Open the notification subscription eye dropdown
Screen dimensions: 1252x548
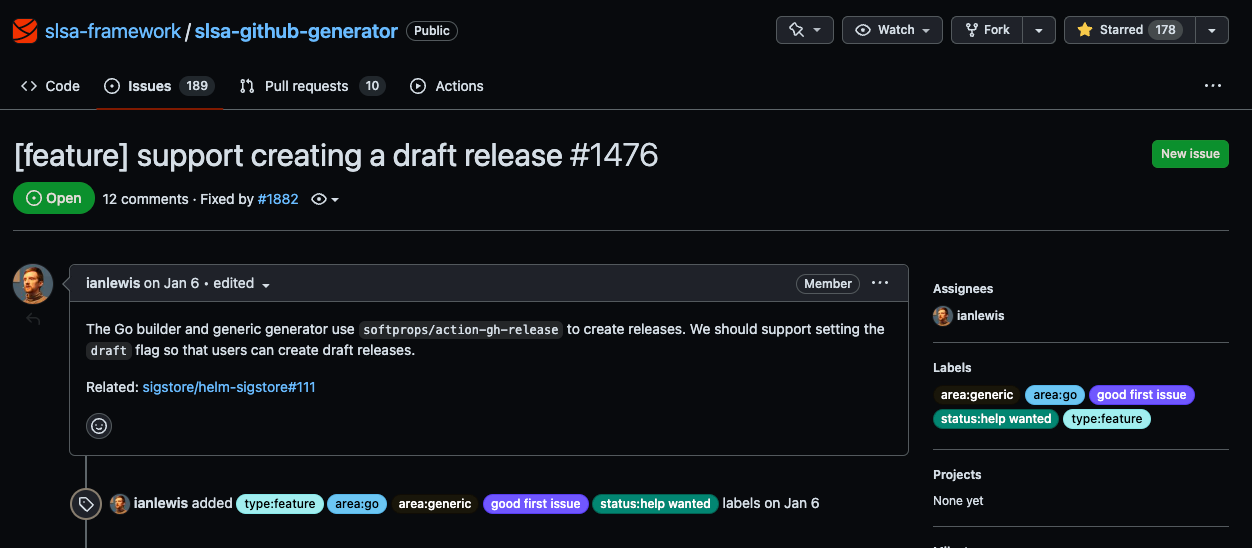(x=325, y=199)
